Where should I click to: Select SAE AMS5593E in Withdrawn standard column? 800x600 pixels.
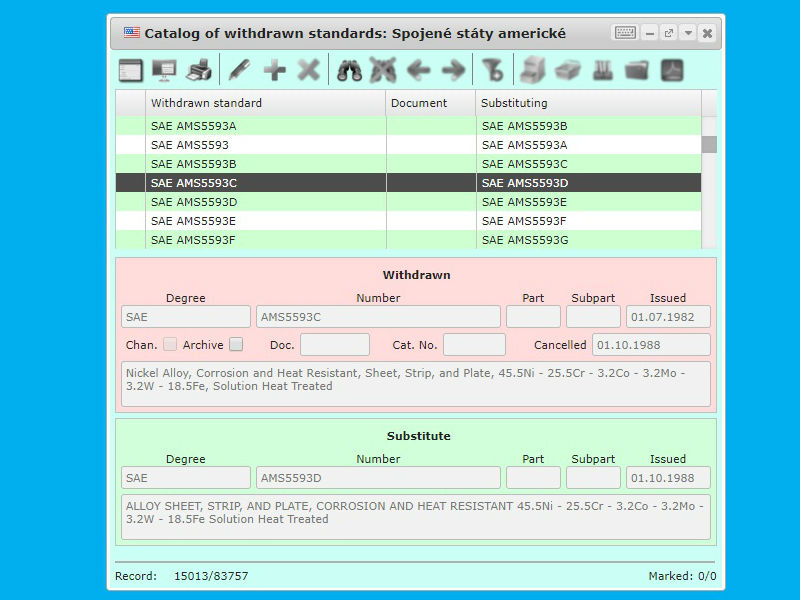point(193,221)
